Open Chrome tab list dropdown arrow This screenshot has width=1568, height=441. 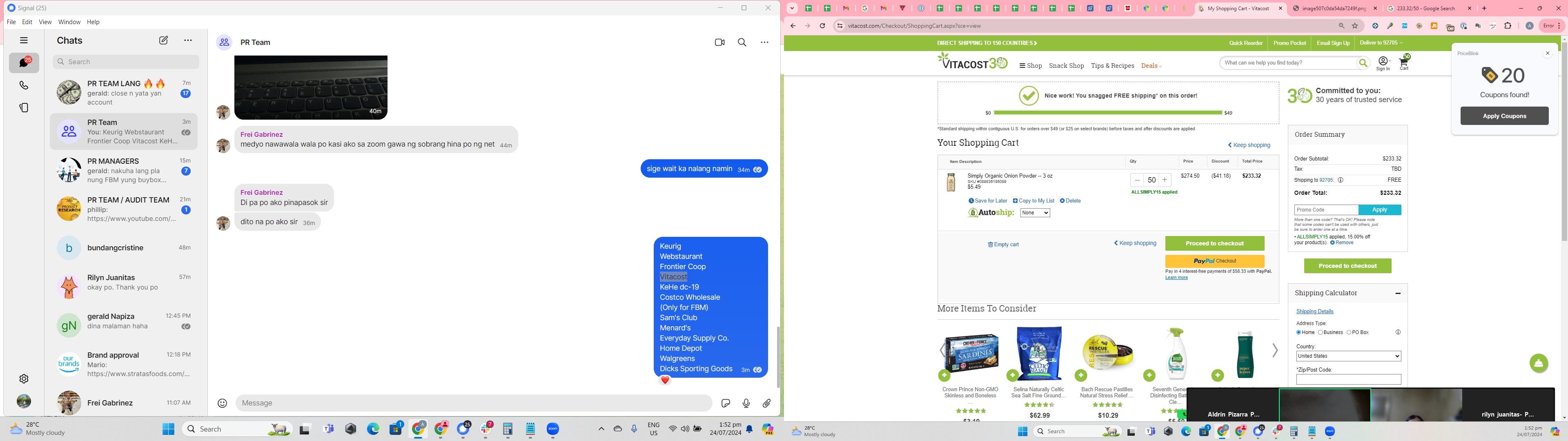pyautogui.click(x=792, y=9)
